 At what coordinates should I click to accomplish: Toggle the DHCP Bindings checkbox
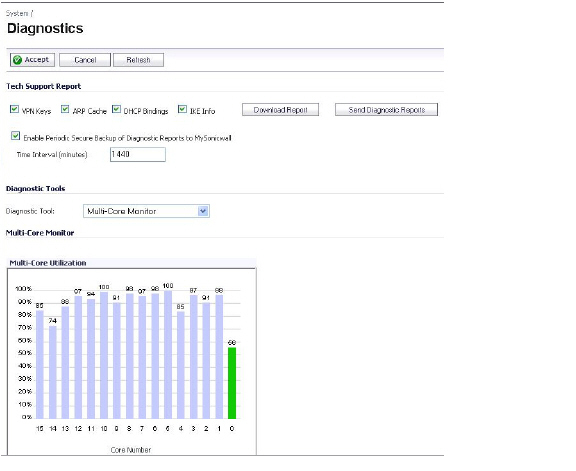[116, 109]
